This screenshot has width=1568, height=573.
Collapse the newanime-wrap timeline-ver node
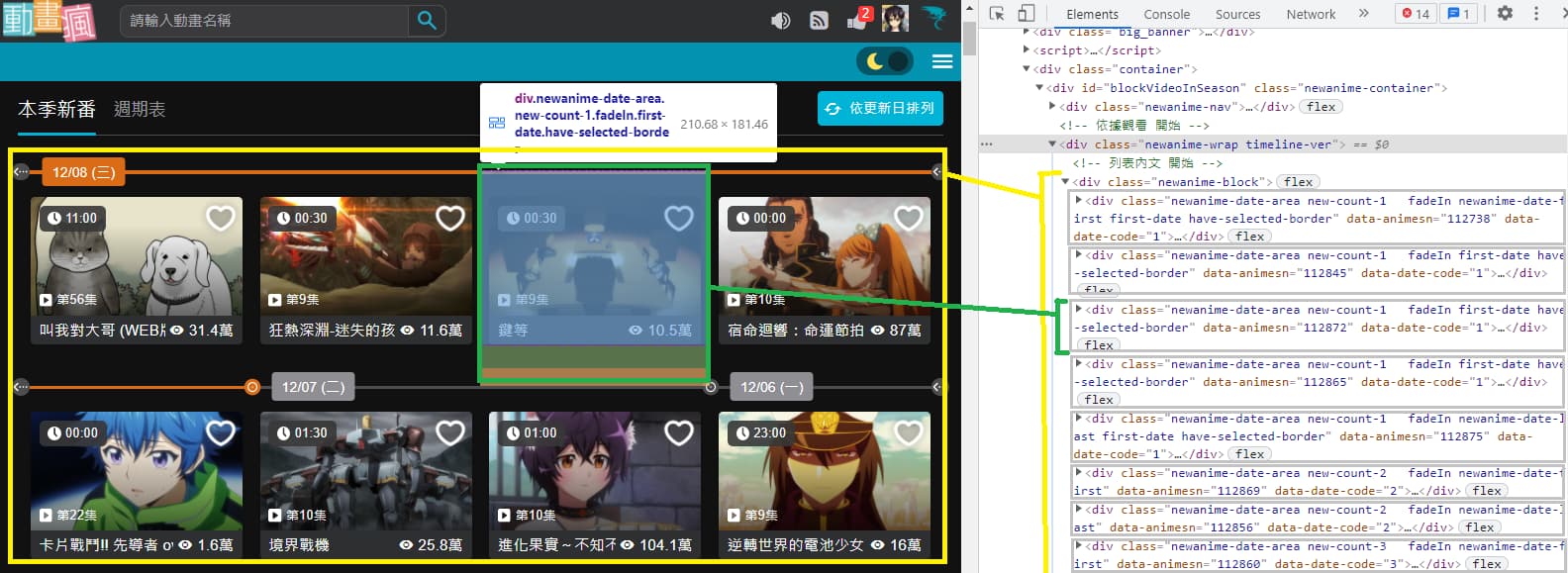click(x=1052, y=144)
